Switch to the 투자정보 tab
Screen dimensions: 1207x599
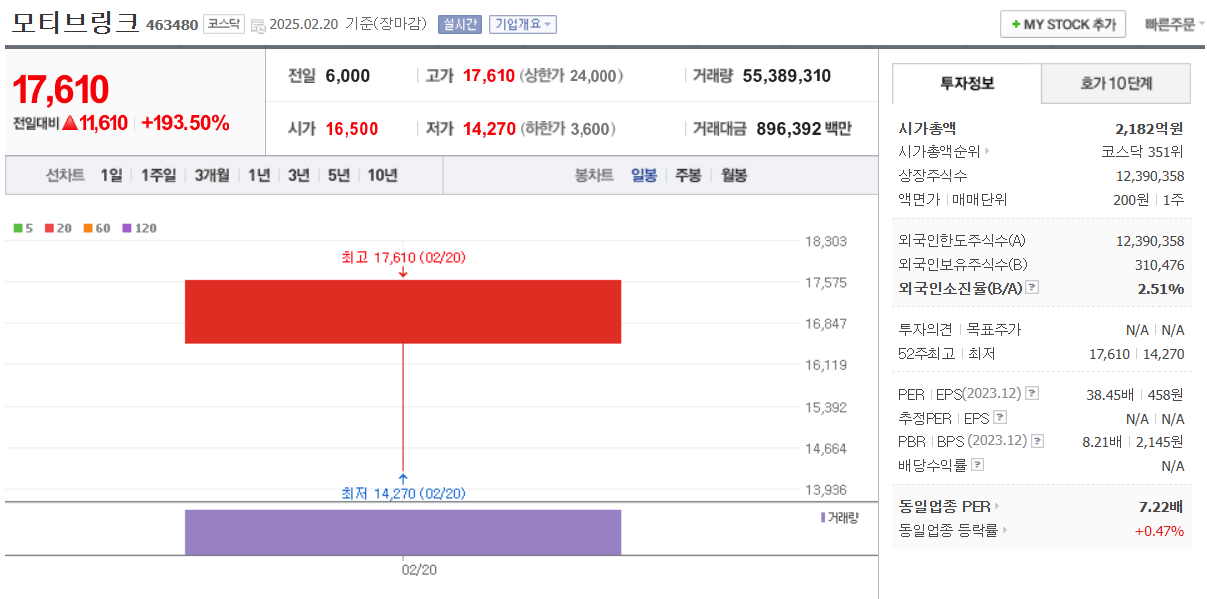(x=966, y=84)
